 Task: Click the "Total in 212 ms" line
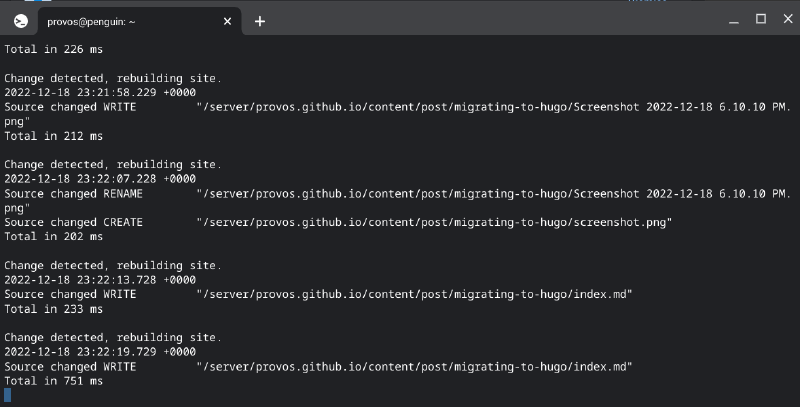tap(54, 136)
